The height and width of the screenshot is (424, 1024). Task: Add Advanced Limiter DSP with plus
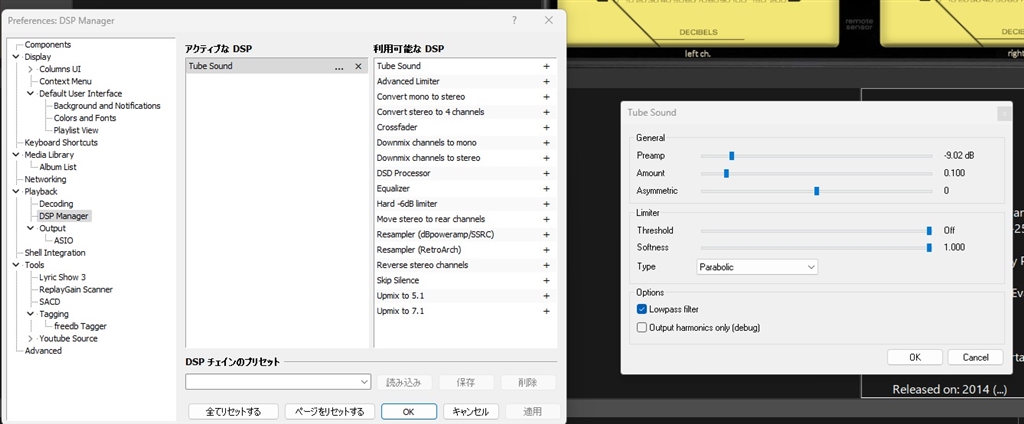(546, 82)
